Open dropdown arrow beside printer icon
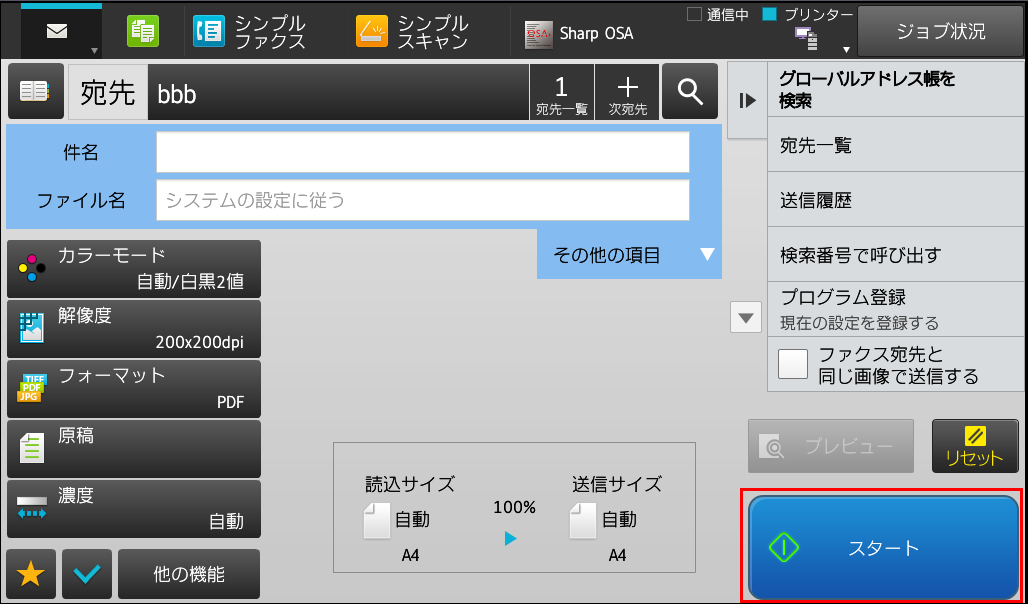This screenshot has width=1028, height=604. [846, 50]
